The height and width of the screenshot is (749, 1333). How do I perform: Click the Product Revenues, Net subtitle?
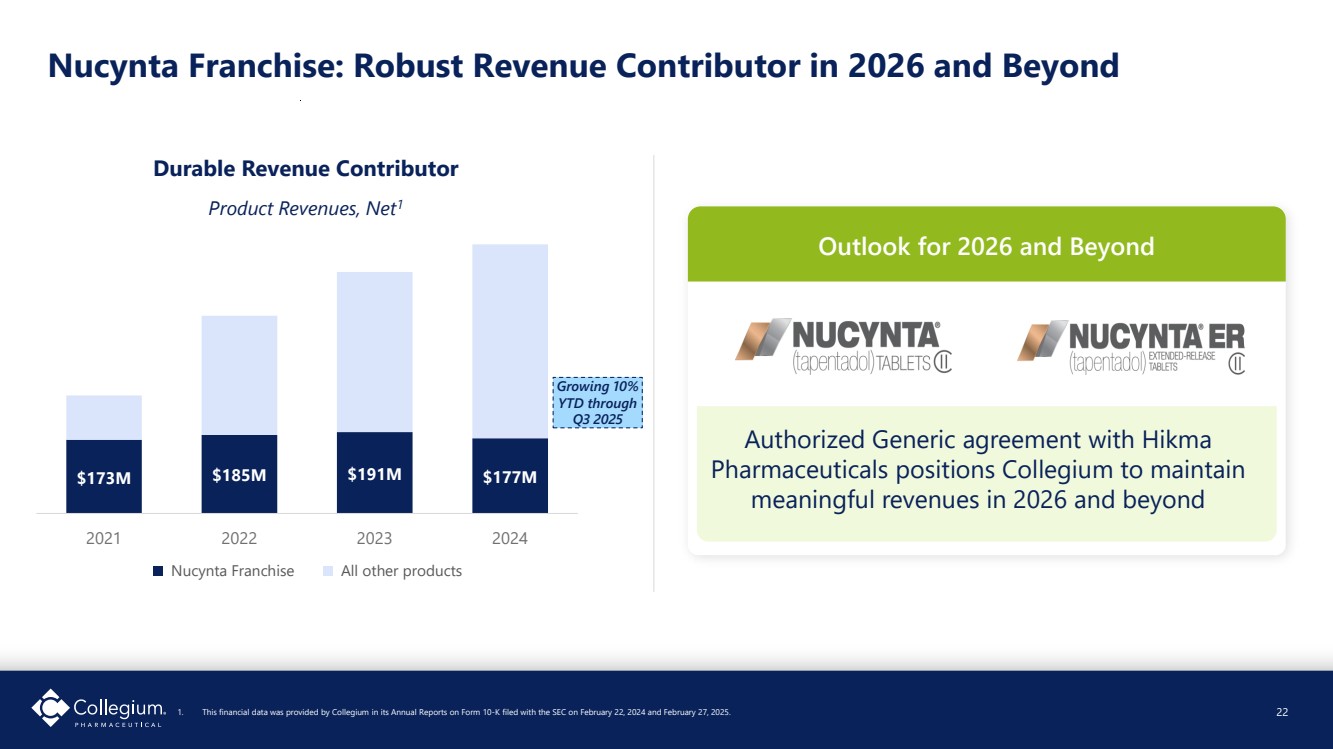coord(306,208)
